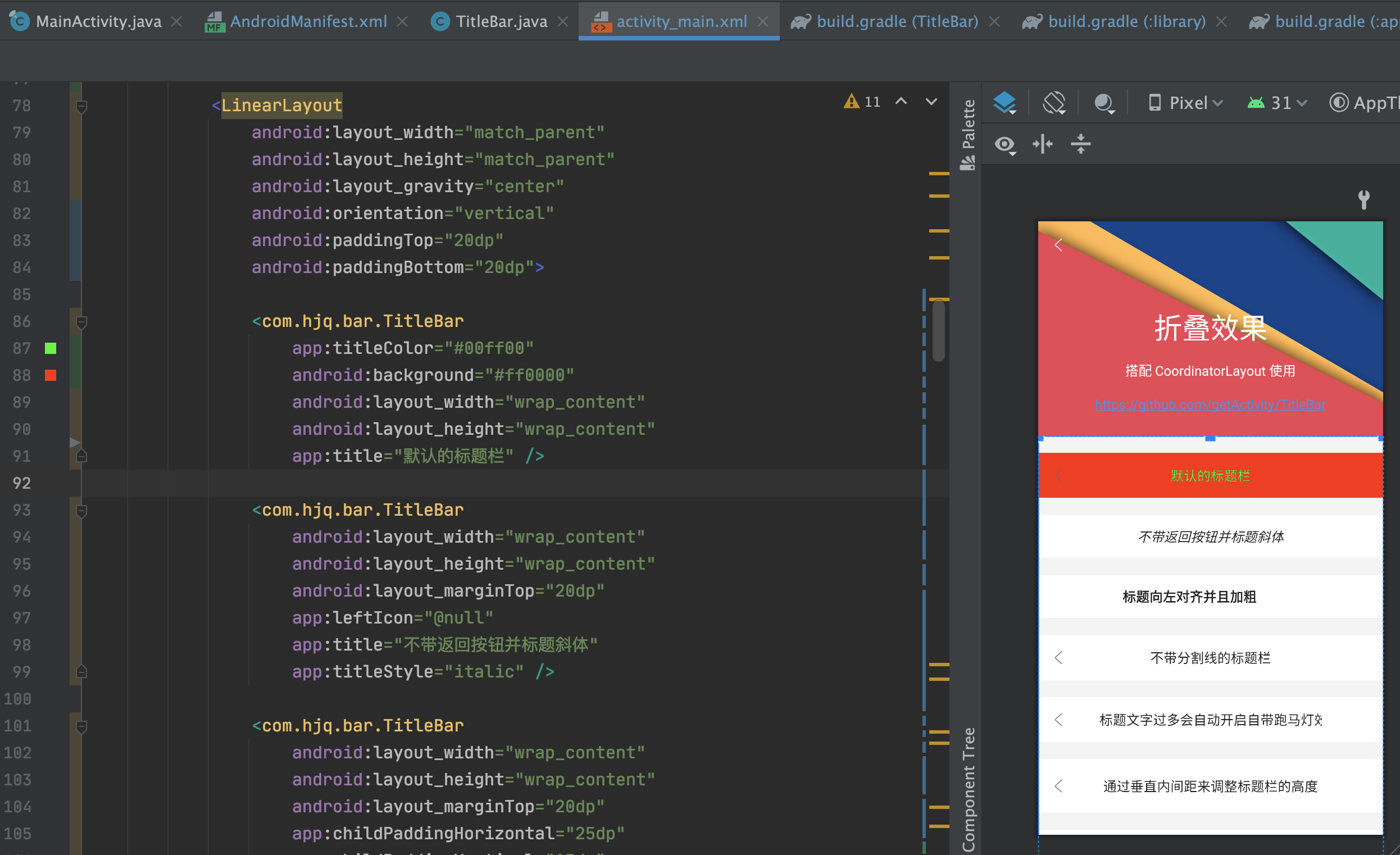Open the design surface mode selector

coord(1004,102)
